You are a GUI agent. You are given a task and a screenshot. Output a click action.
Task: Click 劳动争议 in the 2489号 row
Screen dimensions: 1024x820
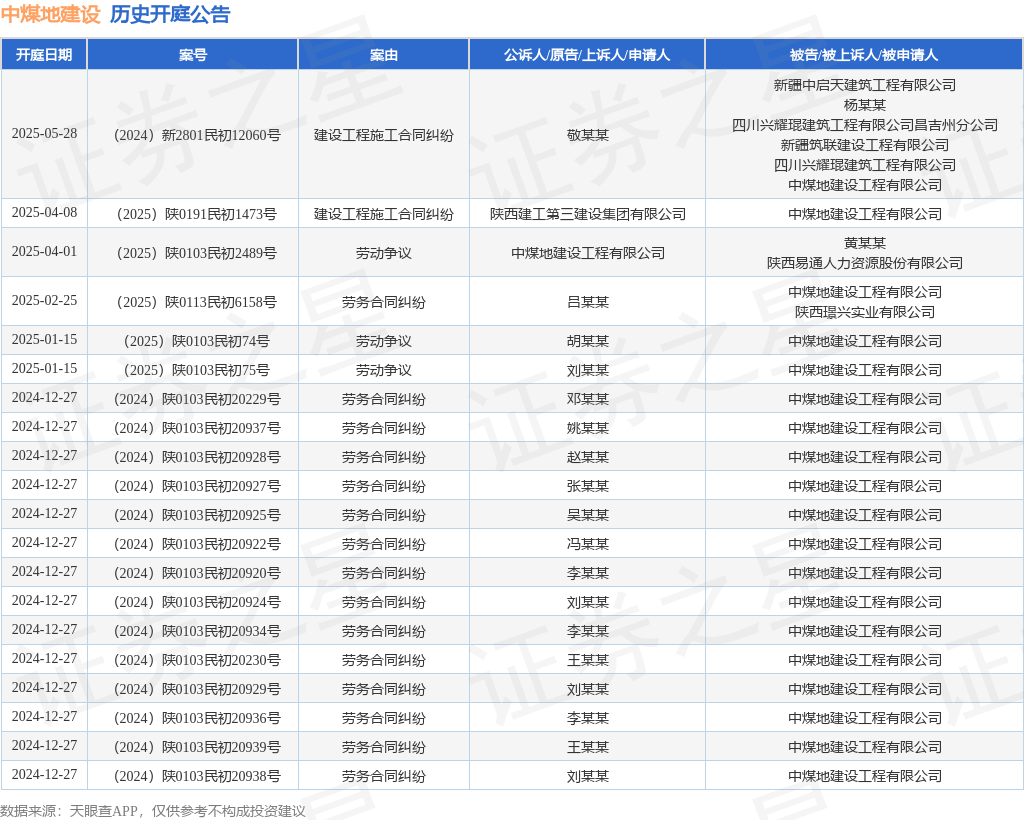[x=384, y=253]
